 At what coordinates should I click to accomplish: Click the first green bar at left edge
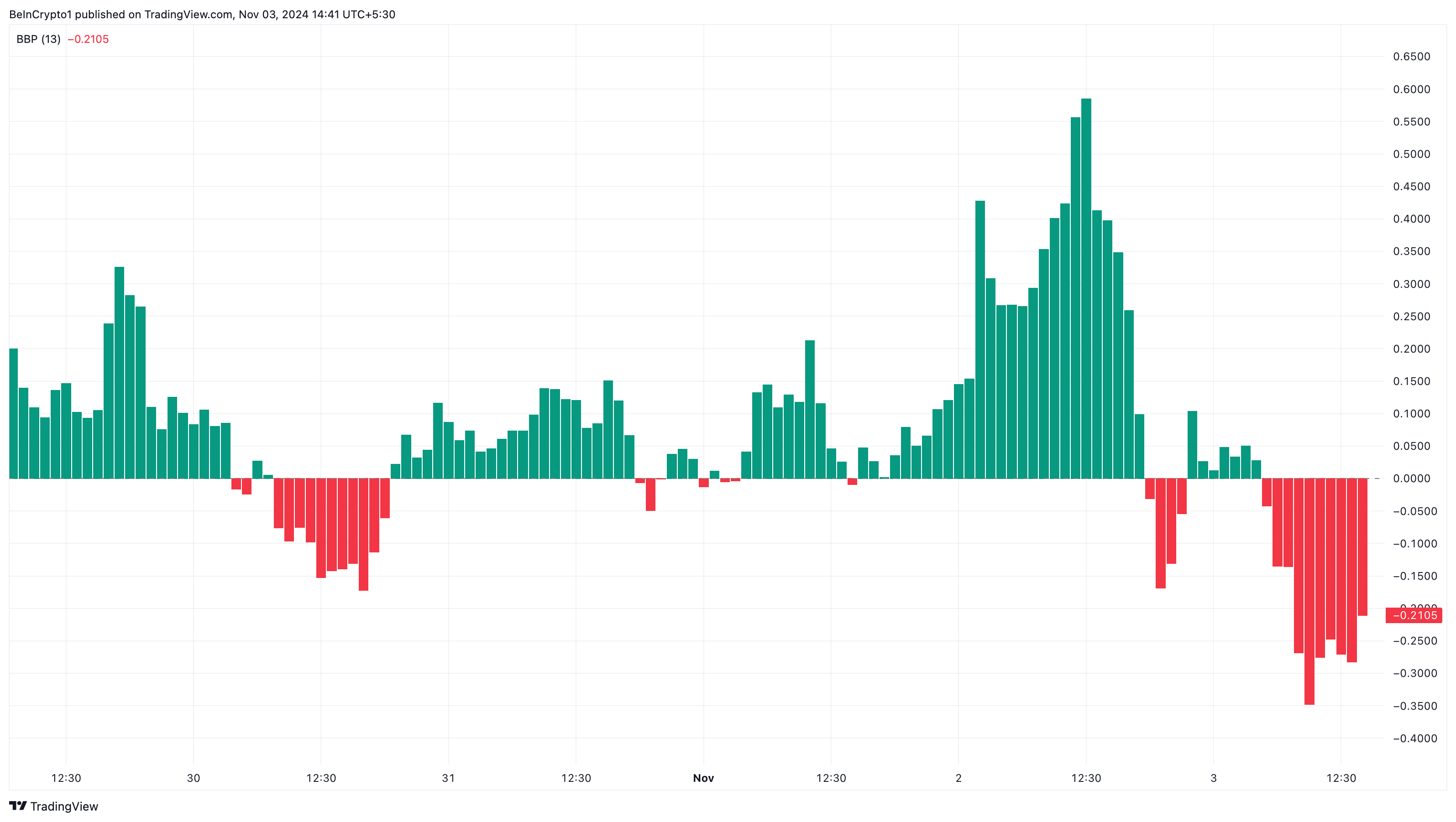(x=14, y=414)
